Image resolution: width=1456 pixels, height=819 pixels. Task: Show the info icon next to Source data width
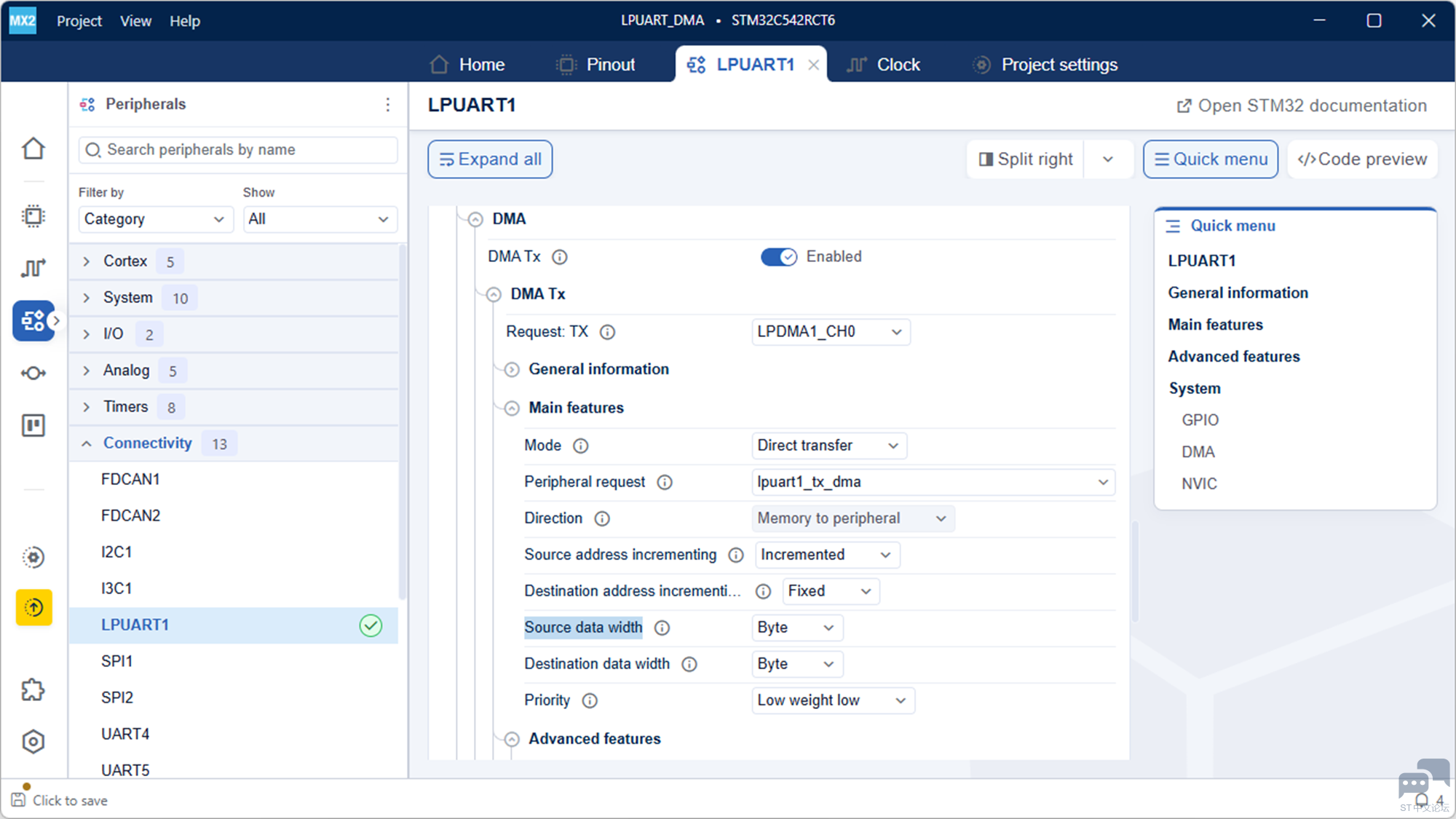click(662, 628)
